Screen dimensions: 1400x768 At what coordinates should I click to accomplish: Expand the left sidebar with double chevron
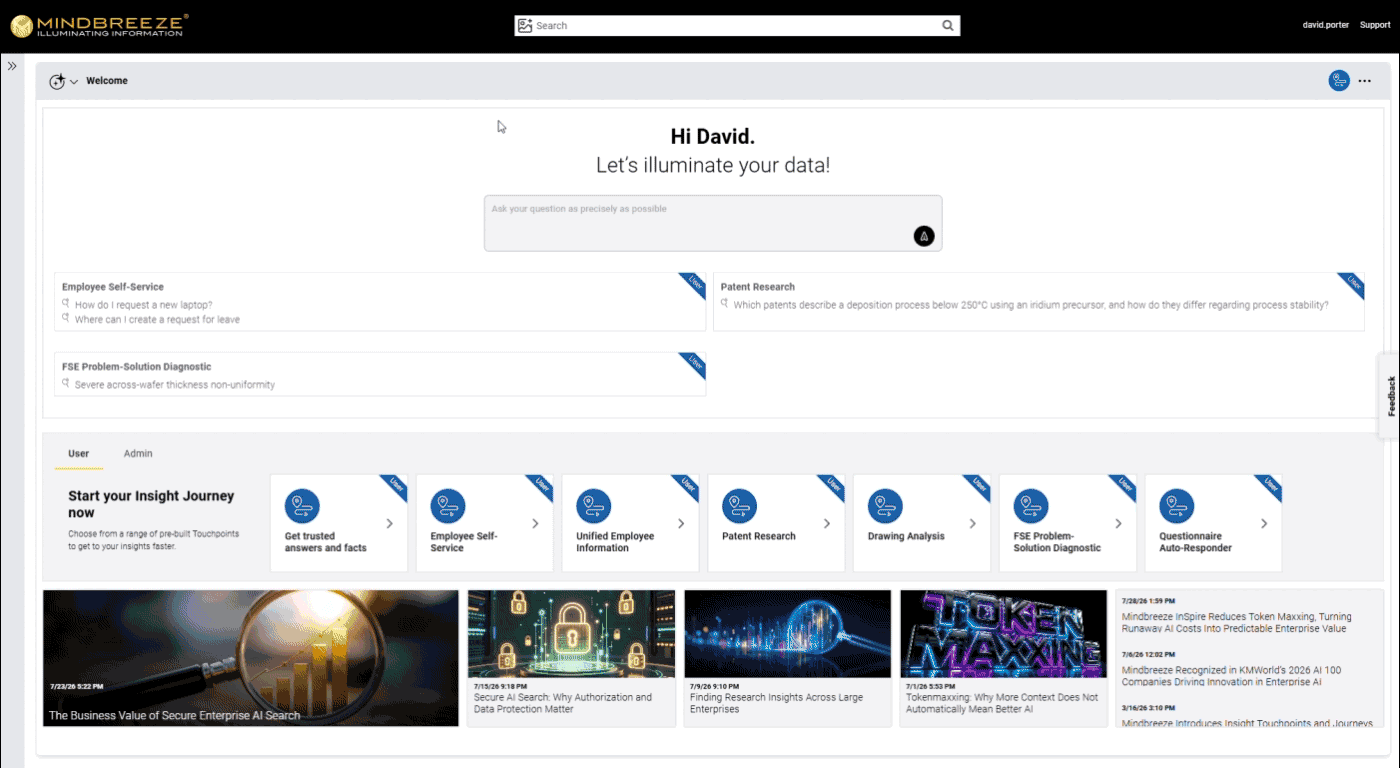[x=12, y=66]
